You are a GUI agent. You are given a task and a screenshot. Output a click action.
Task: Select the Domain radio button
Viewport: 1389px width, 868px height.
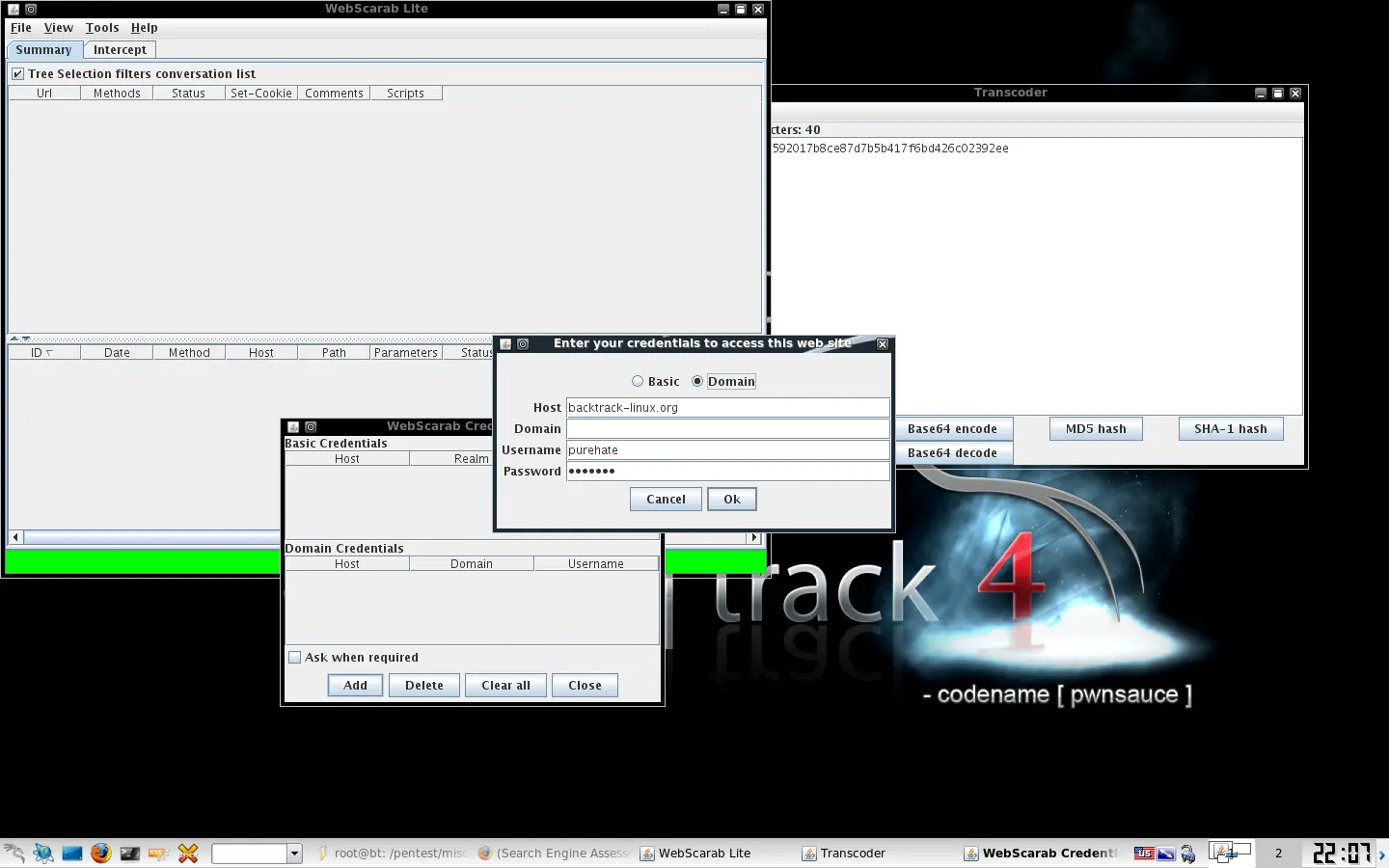pyautogui.click(x=697, y=382)
